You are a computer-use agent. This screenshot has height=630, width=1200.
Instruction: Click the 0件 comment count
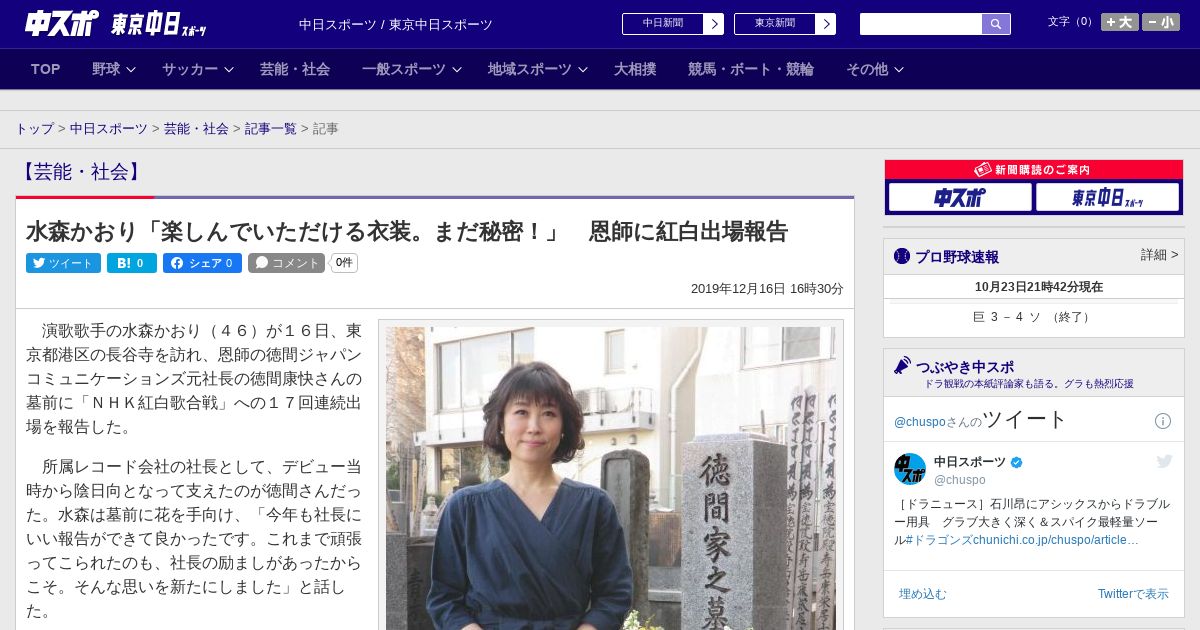(x=344, y=263)
